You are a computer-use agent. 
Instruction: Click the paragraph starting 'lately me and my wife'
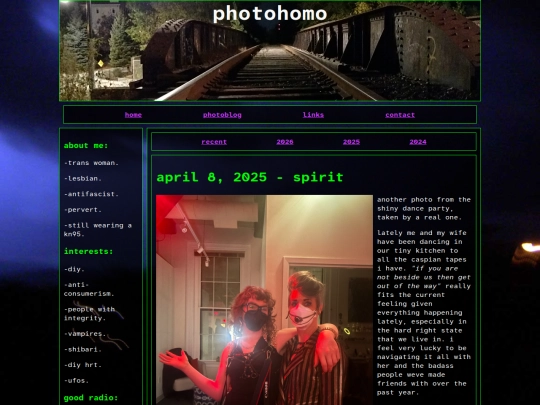(424, 313)
